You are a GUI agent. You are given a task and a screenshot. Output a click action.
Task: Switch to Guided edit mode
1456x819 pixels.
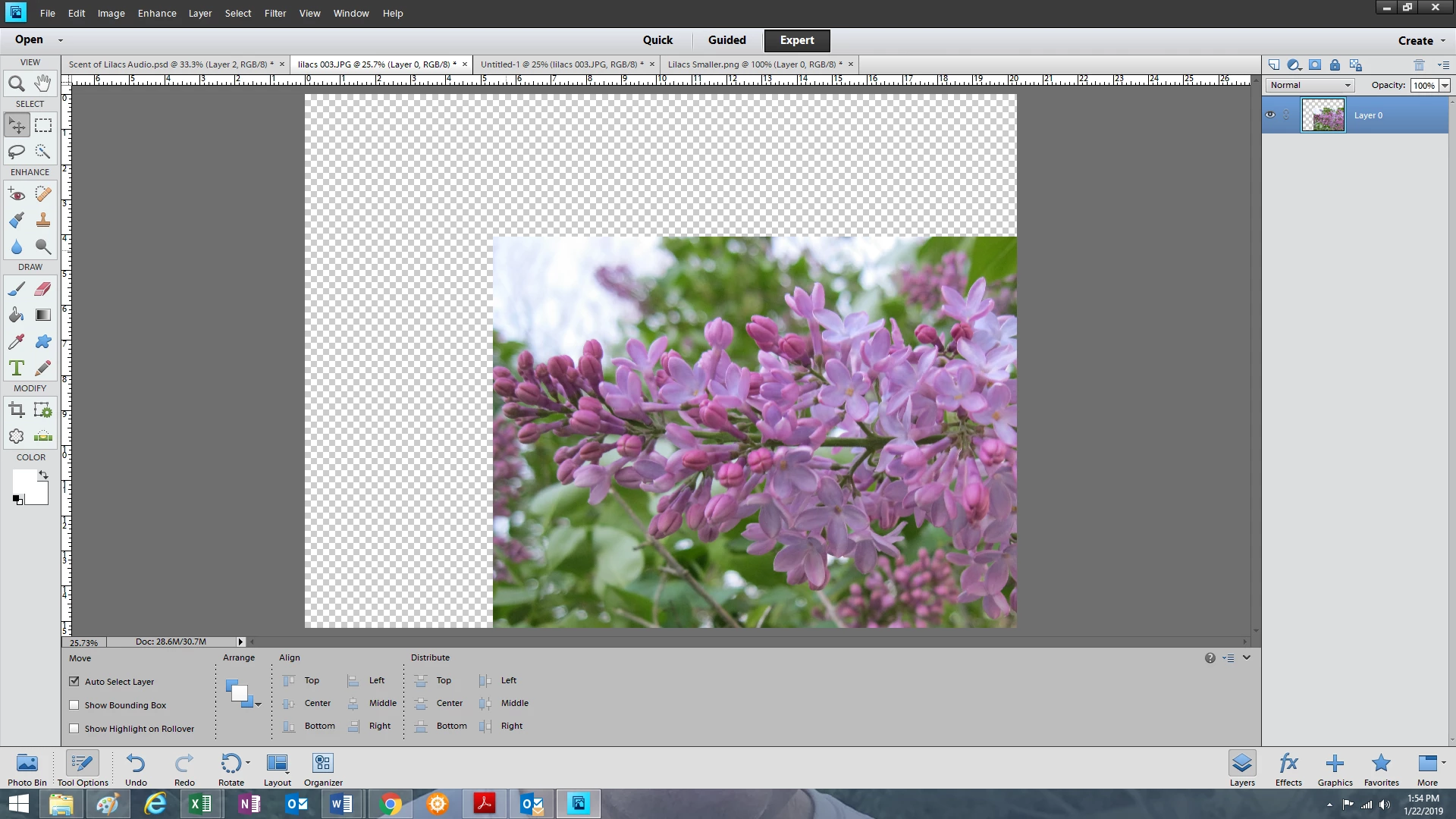click(726, 40)
